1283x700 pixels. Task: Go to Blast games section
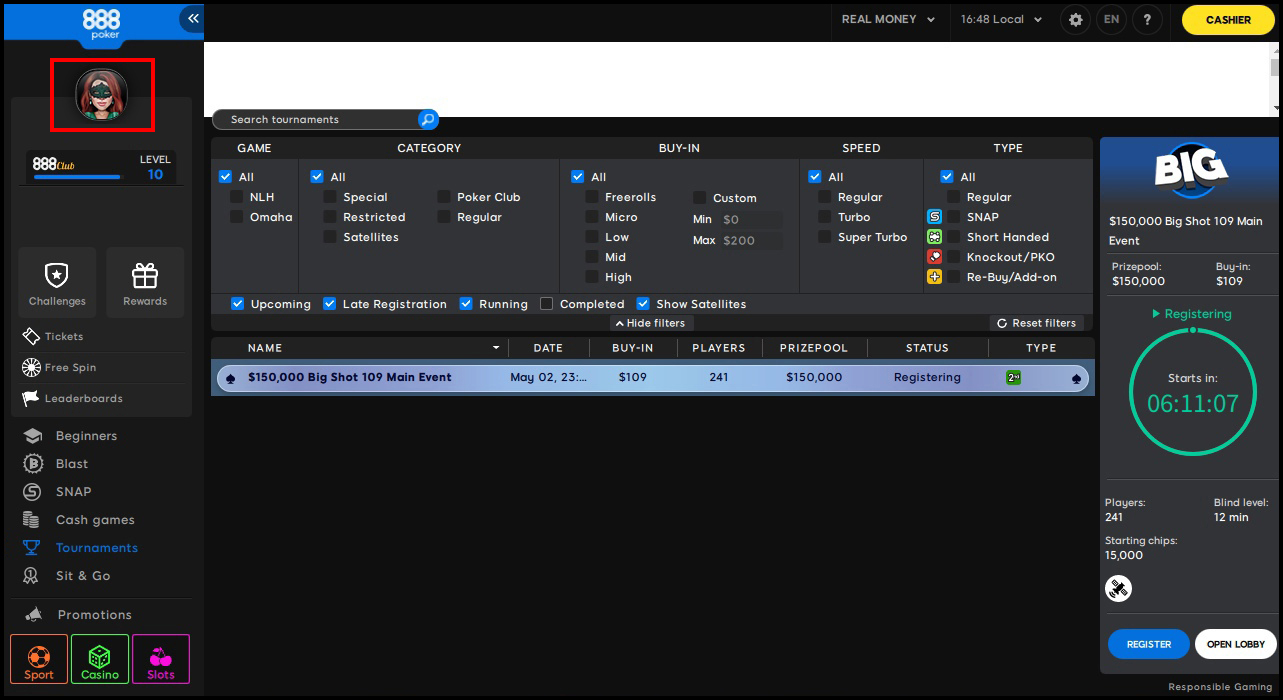[x=57, y=464]
